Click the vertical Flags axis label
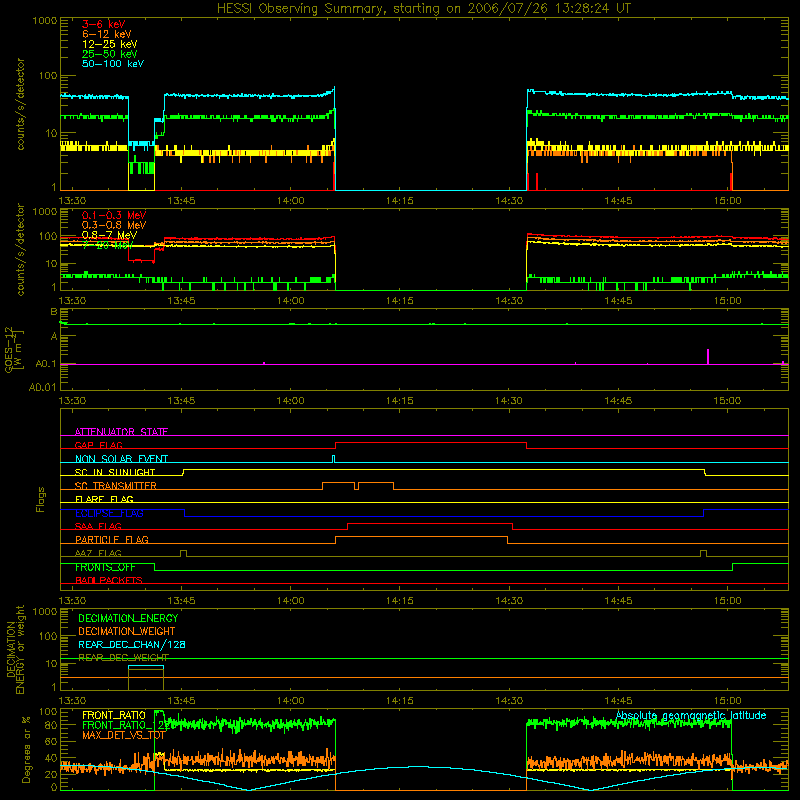Viewport: 800px width, 800px height. pyautogui.click(x=41, y=499)
